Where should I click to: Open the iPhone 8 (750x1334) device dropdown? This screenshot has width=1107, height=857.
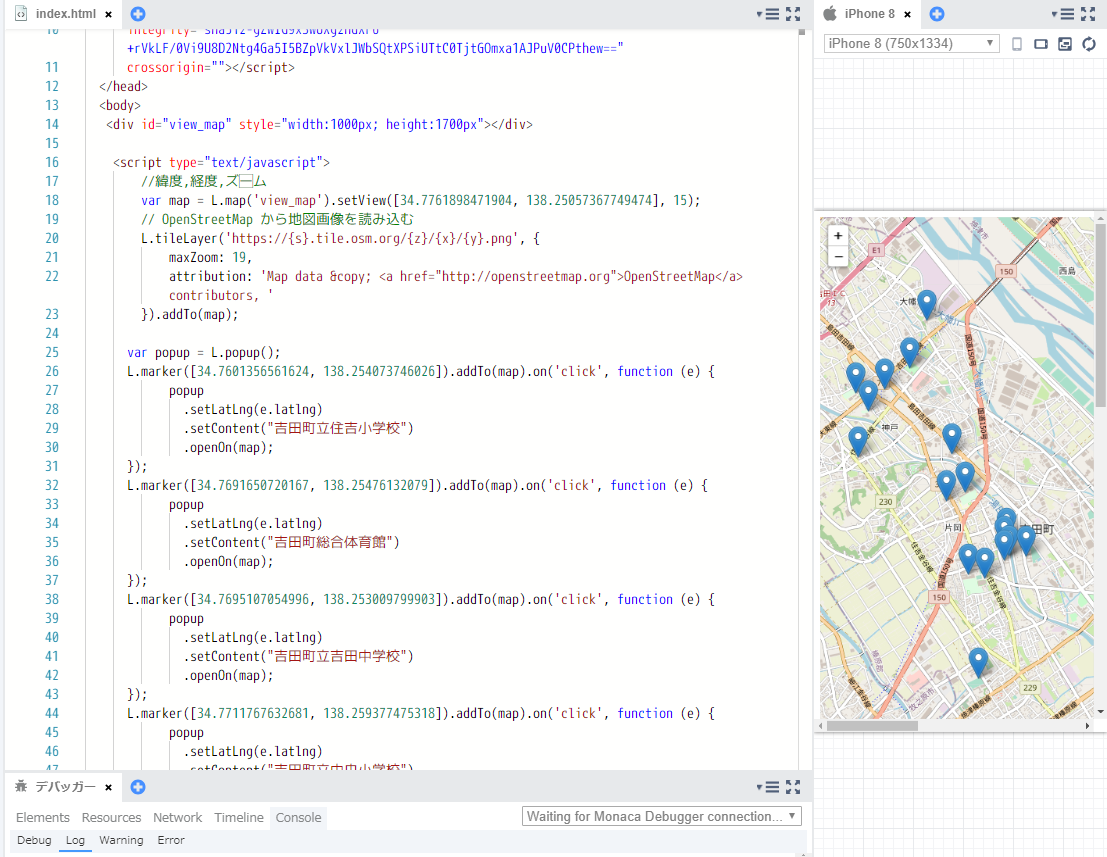(911, 44)
